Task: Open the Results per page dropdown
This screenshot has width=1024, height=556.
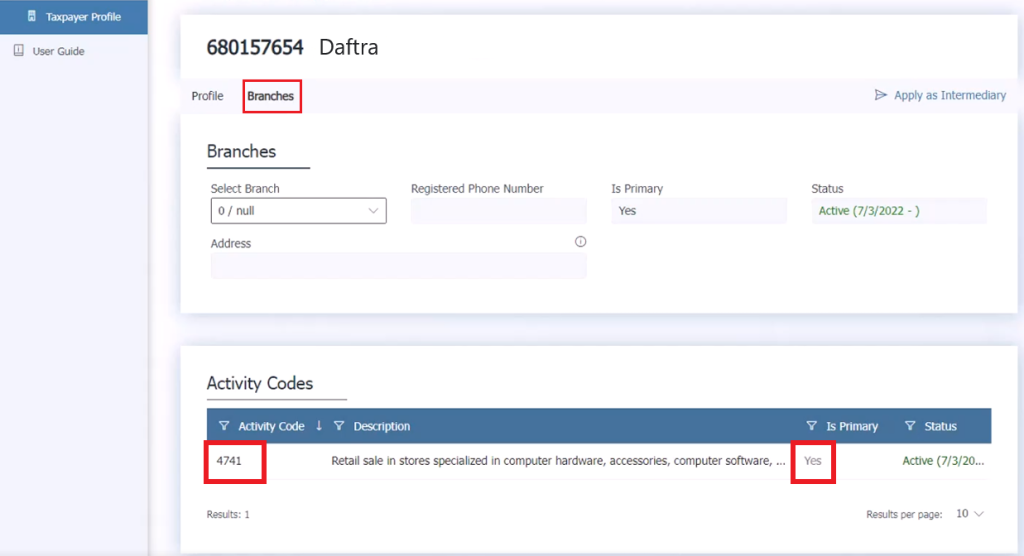Action: pos(970,514)
